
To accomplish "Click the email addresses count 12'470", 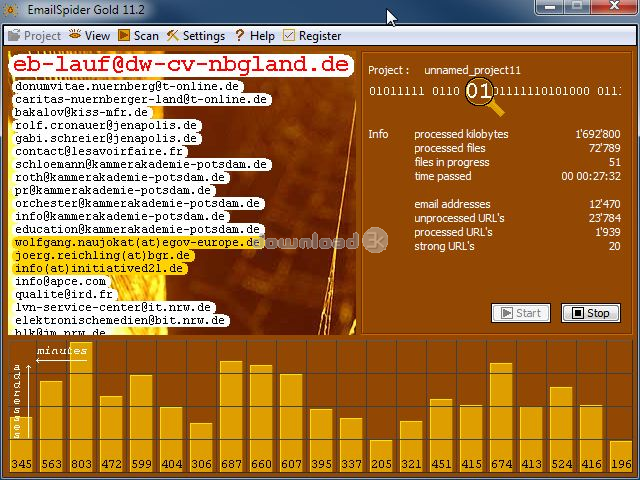I will point(605,204).
